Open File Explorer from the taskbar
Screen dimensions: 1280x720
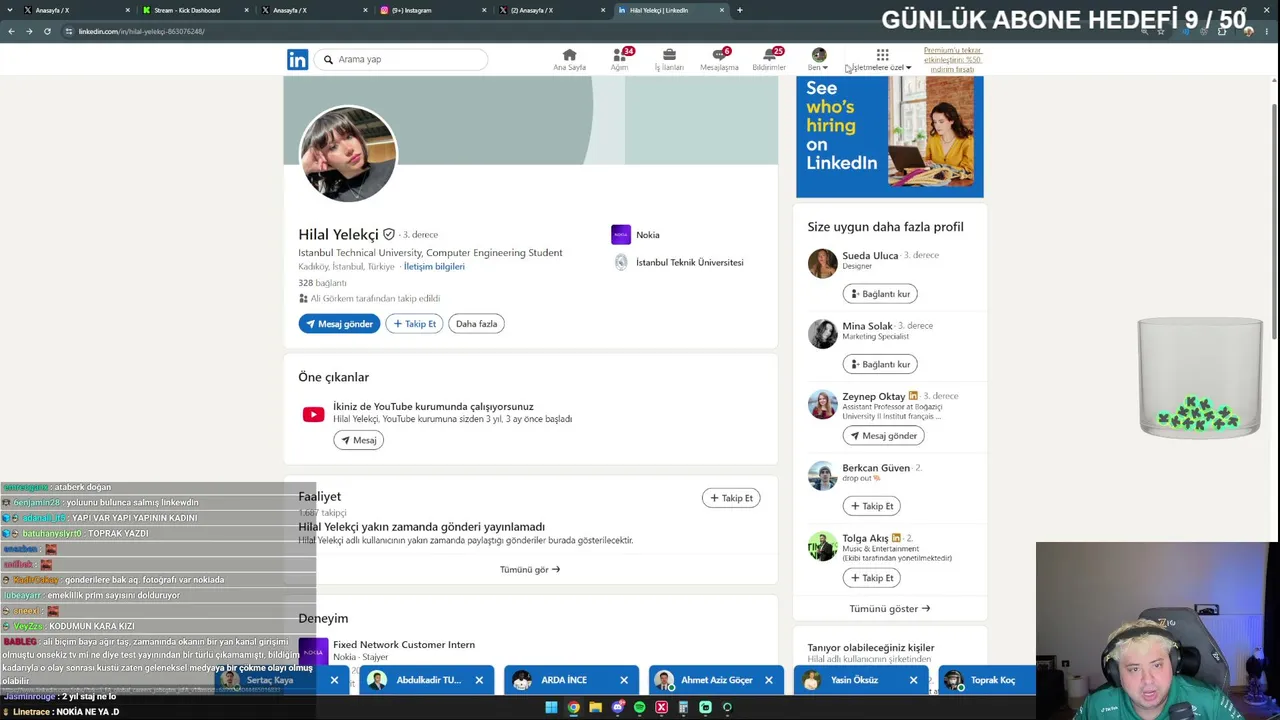(x=595, y=708)
